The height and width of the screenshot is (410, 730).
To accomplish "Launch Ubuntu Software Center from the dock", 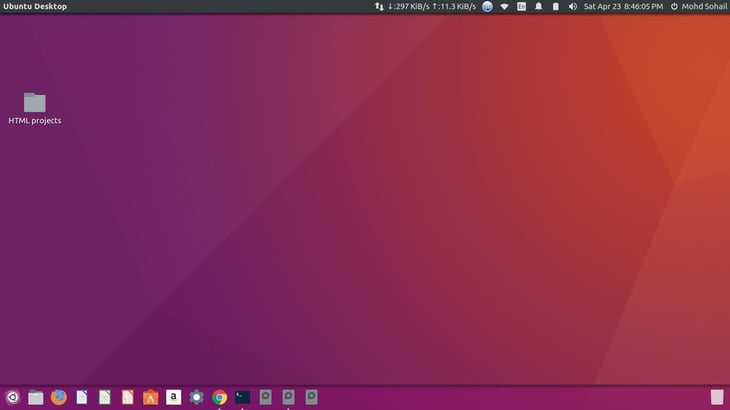I will coord(150,397).
